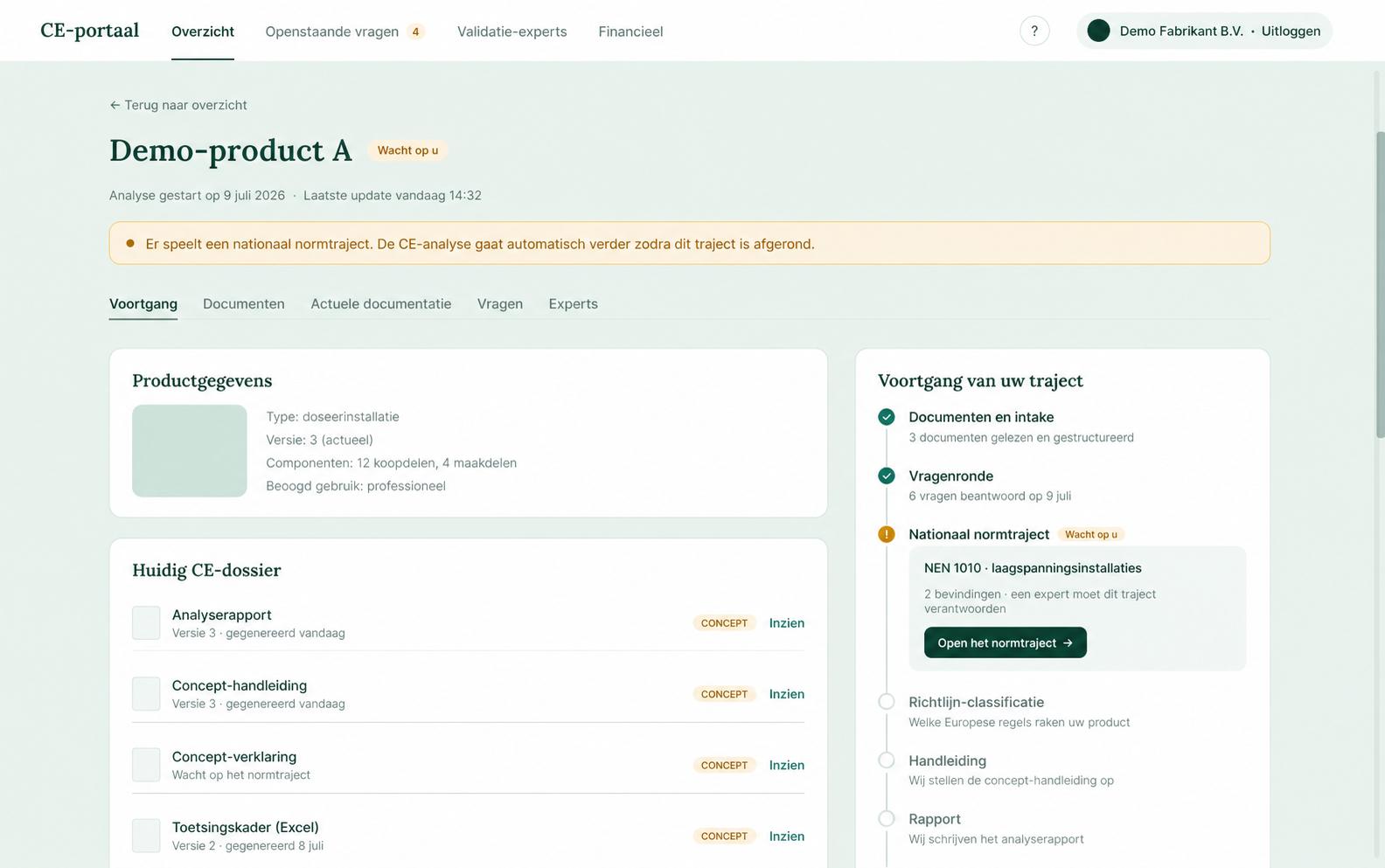Click the Huidig CE-dossier section heading
The width and height of the screenshot is (1385, 868).
pyautogui.click(x=206, y=570)
